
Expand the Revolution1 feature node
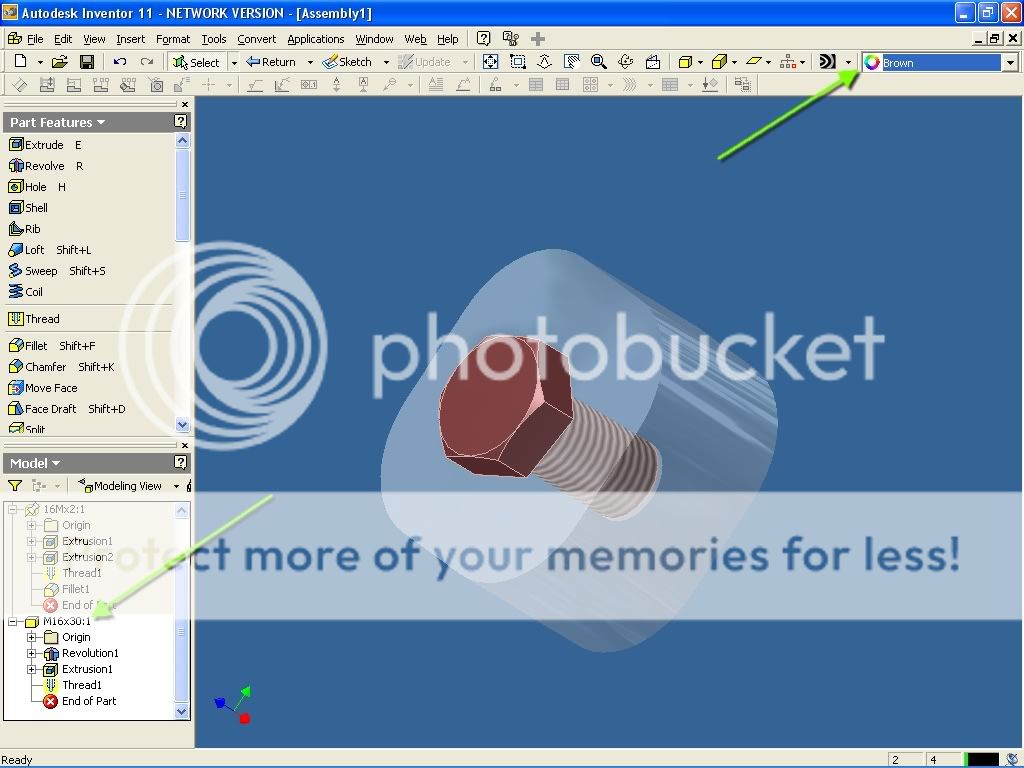(32, 654)
